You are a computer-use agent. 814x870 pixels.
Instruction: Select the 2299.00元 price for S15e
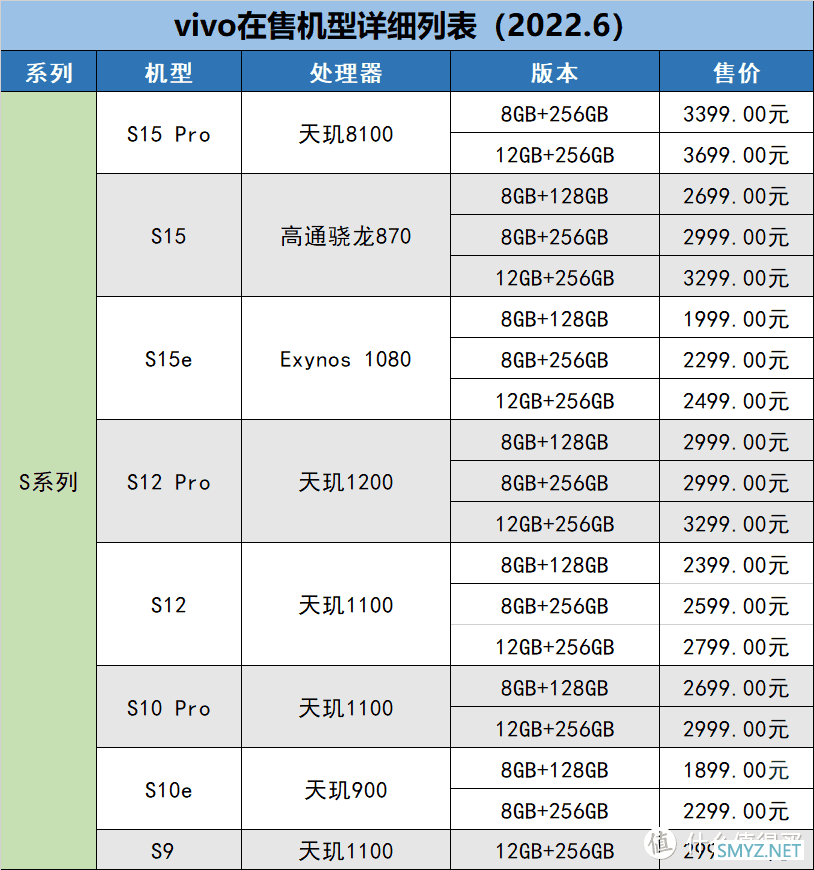[736, 359]
